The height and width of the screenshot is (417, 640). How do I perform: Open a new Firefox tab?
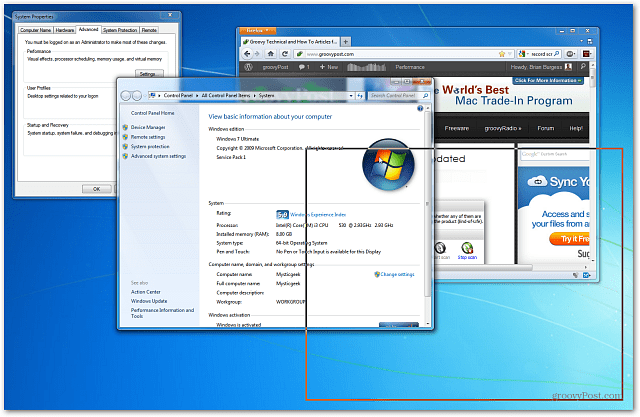(x=345, y=42)
